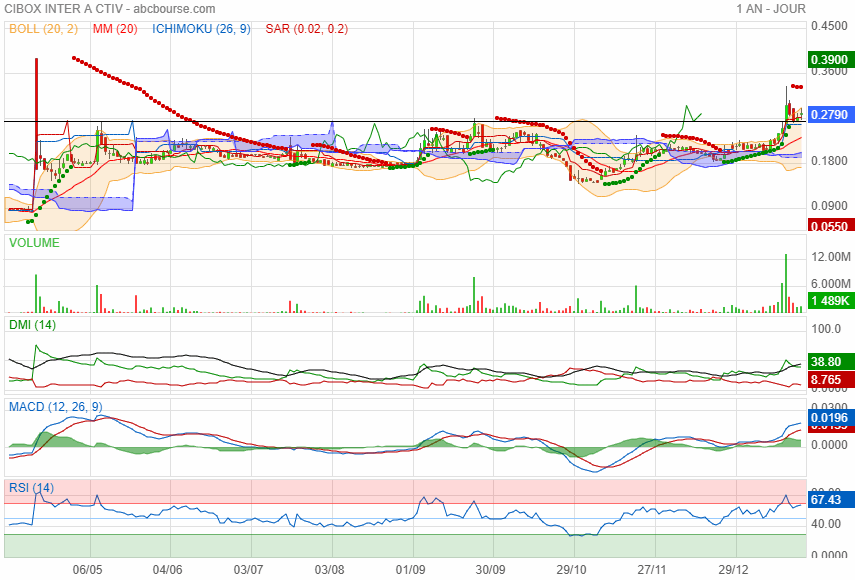The width and height of the screenshot is (855, 580).
Task: Click the RSI (14) panel label
Action: point(31,487)
